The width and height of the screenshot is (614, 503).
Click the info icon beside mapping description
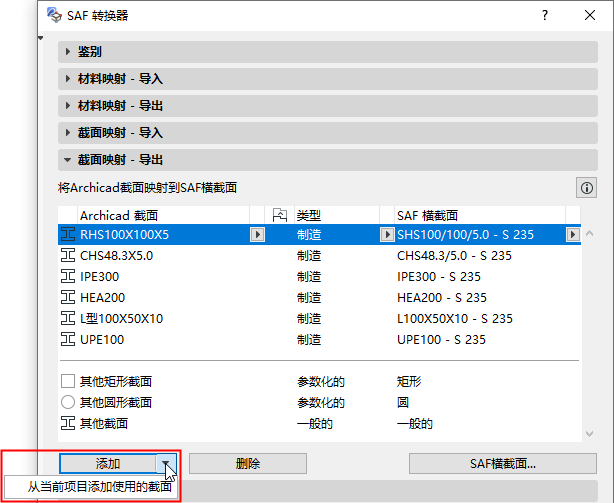[x=586, y=188]
